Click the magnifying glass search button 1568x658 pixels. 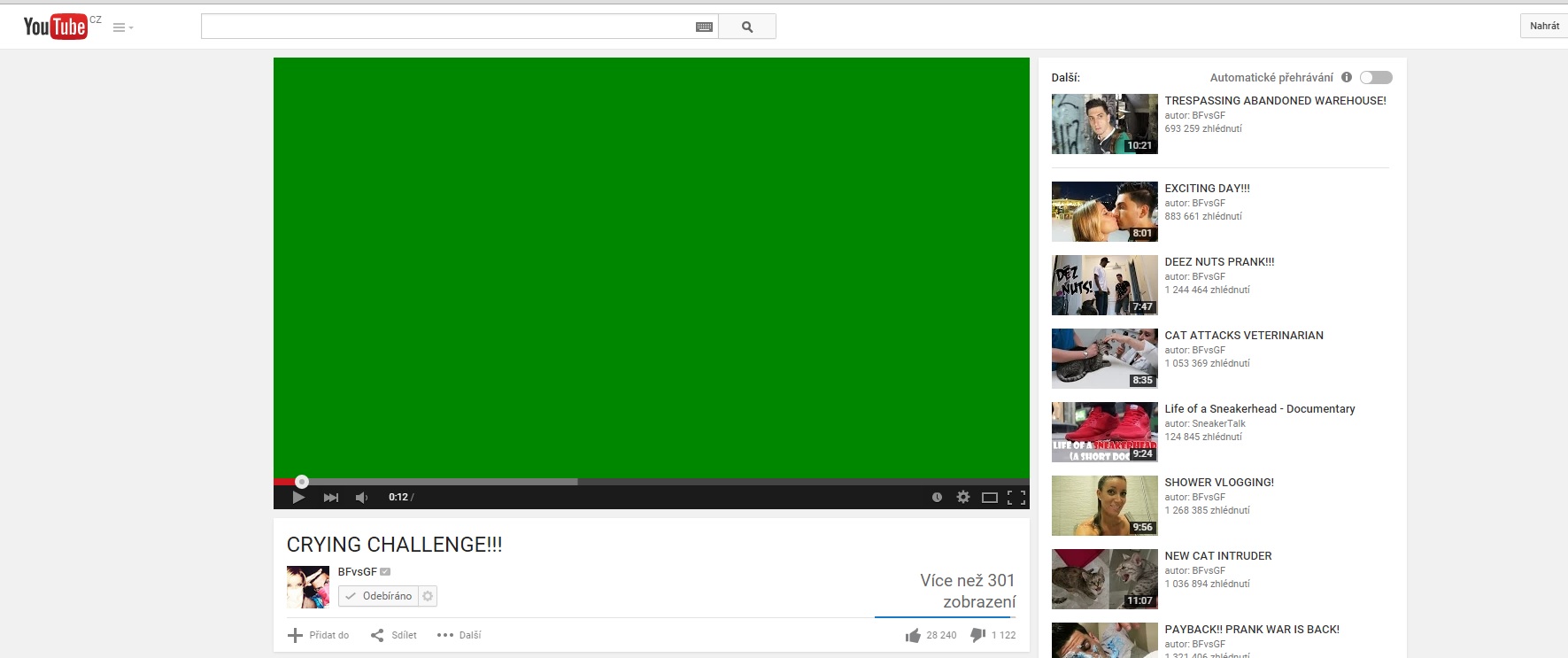747,27
